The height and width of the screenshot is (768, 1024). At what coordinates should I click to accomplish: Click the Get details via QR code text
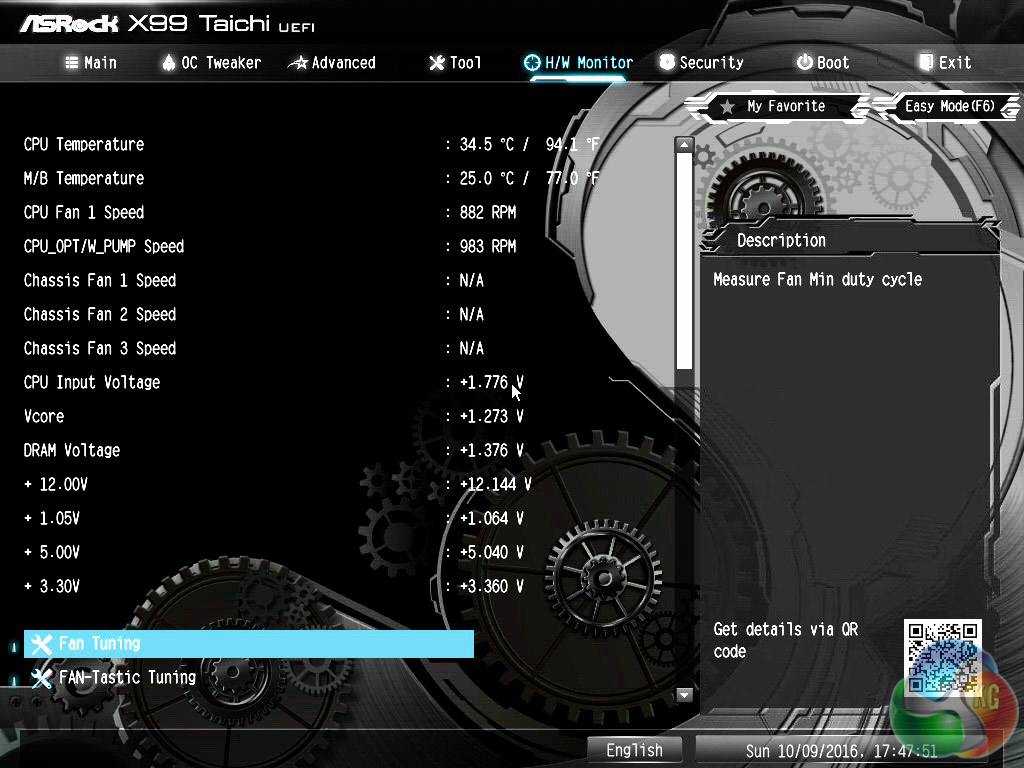click(786, 641)
